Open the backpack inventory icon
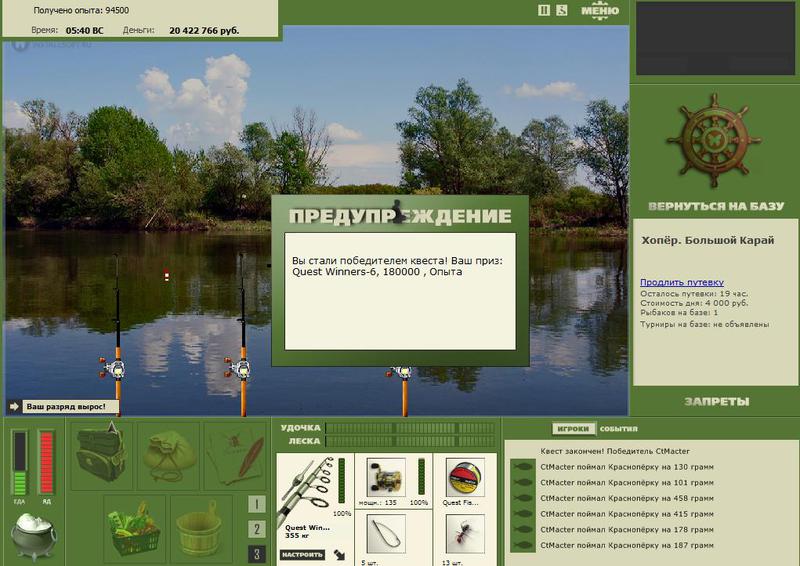 pos(101,455)
